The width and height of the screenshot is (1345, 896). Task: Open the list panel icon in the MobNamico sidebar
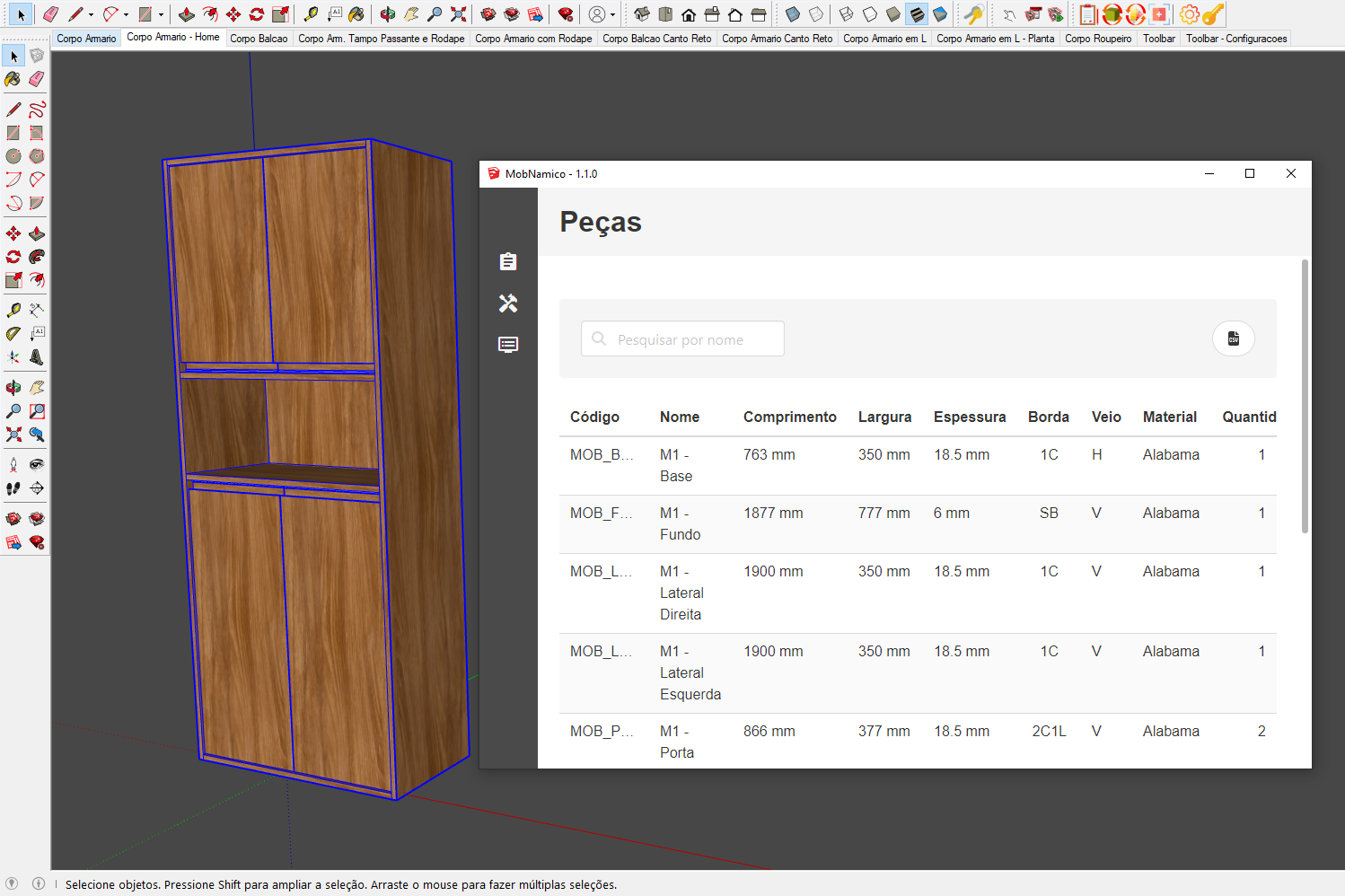click(508, 345)
